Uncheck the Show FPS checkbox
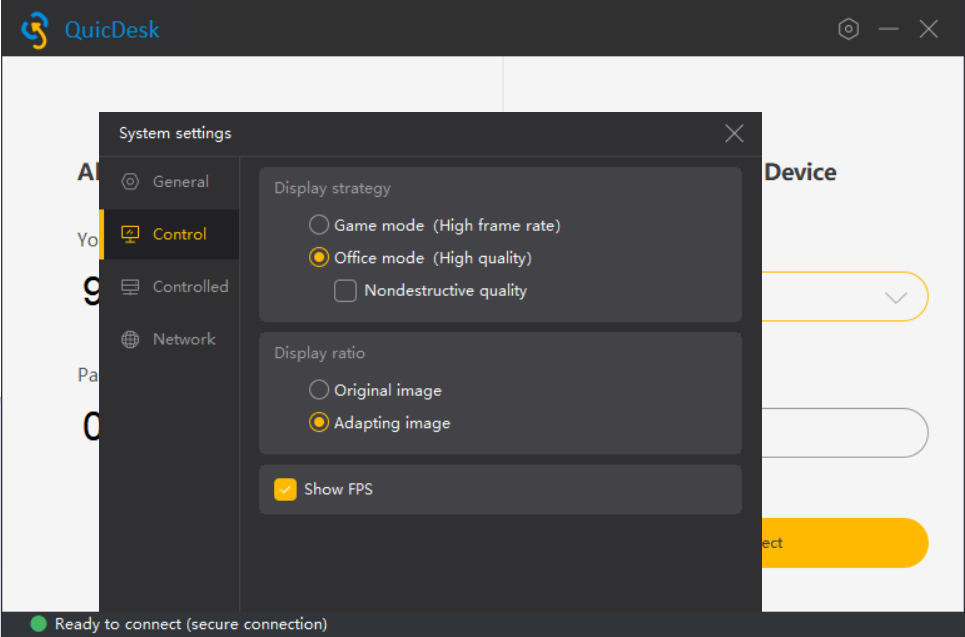The height and width of the screenshot is (637, 965). (285, 489)
